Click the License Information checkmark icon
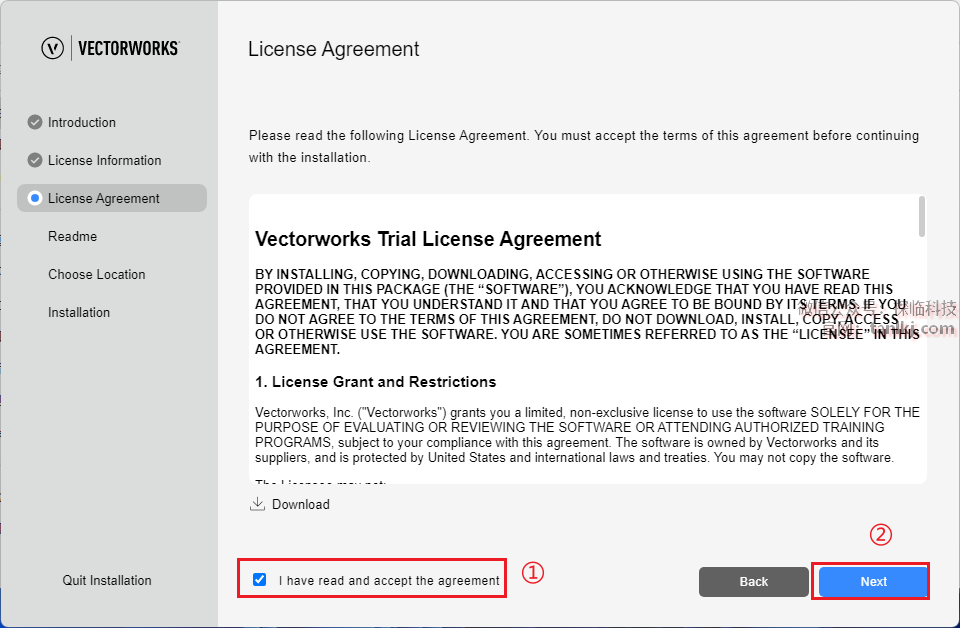Screen dimensions: 960x628 pyautogui.click(x=35, y=160)
